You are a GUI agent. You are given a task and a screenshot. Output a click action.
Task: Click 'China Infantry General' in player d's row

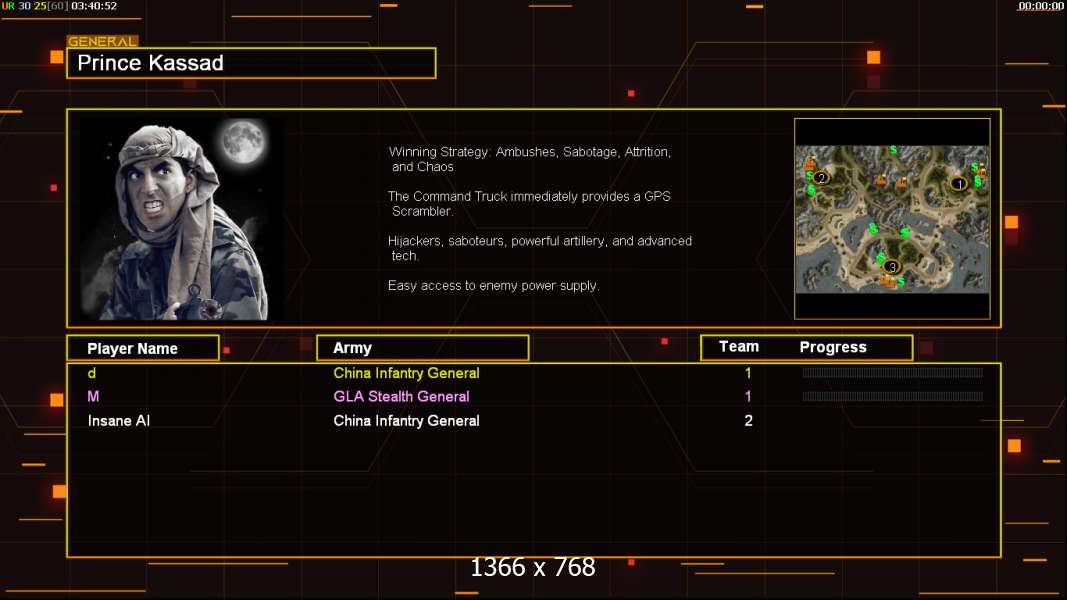(406, 373)
